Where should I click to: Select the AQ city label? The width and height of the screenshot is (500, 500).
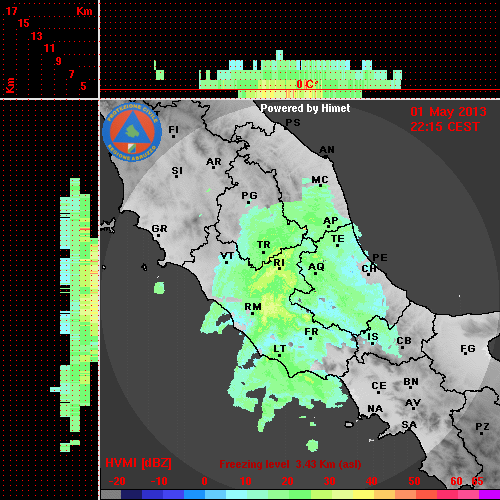coord(316,267)
